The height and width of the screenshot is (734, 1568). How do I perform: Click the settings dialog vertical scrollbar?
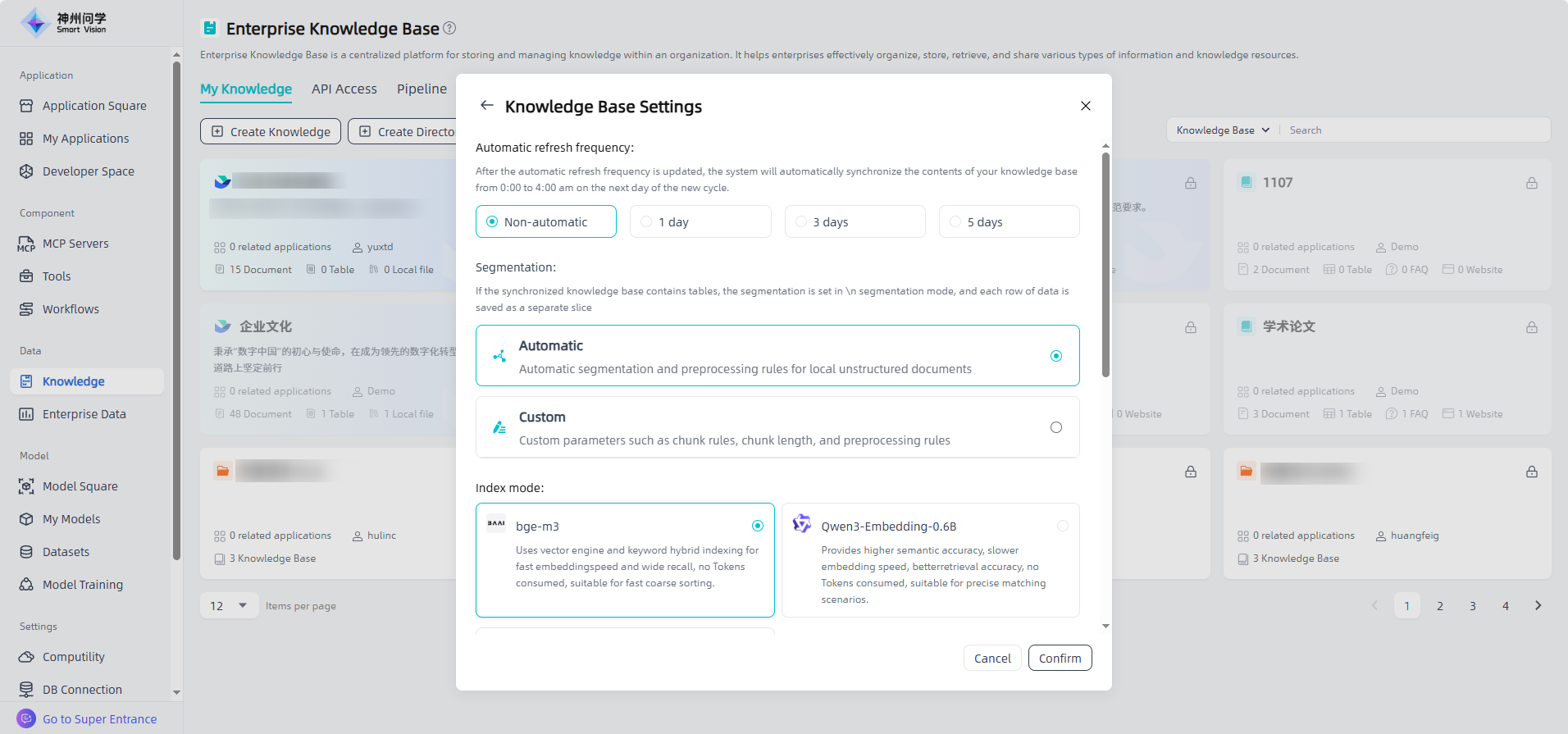click(1105, 262)
